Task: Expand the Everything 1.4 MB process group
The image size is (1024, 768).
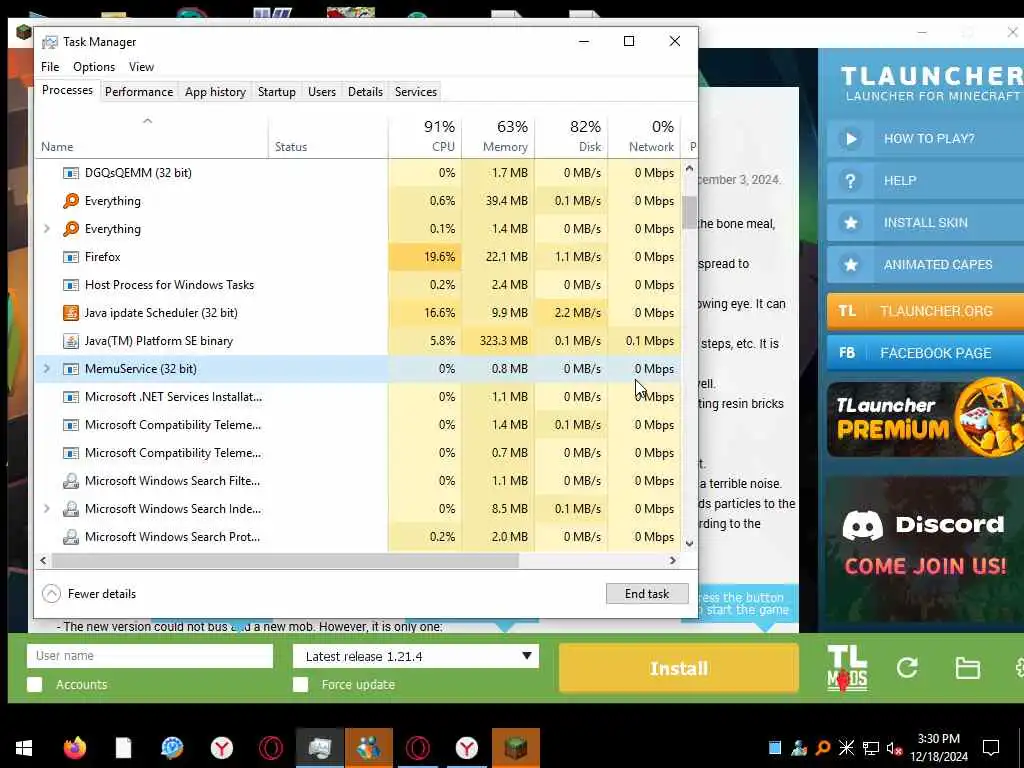Action: [46, 229]
